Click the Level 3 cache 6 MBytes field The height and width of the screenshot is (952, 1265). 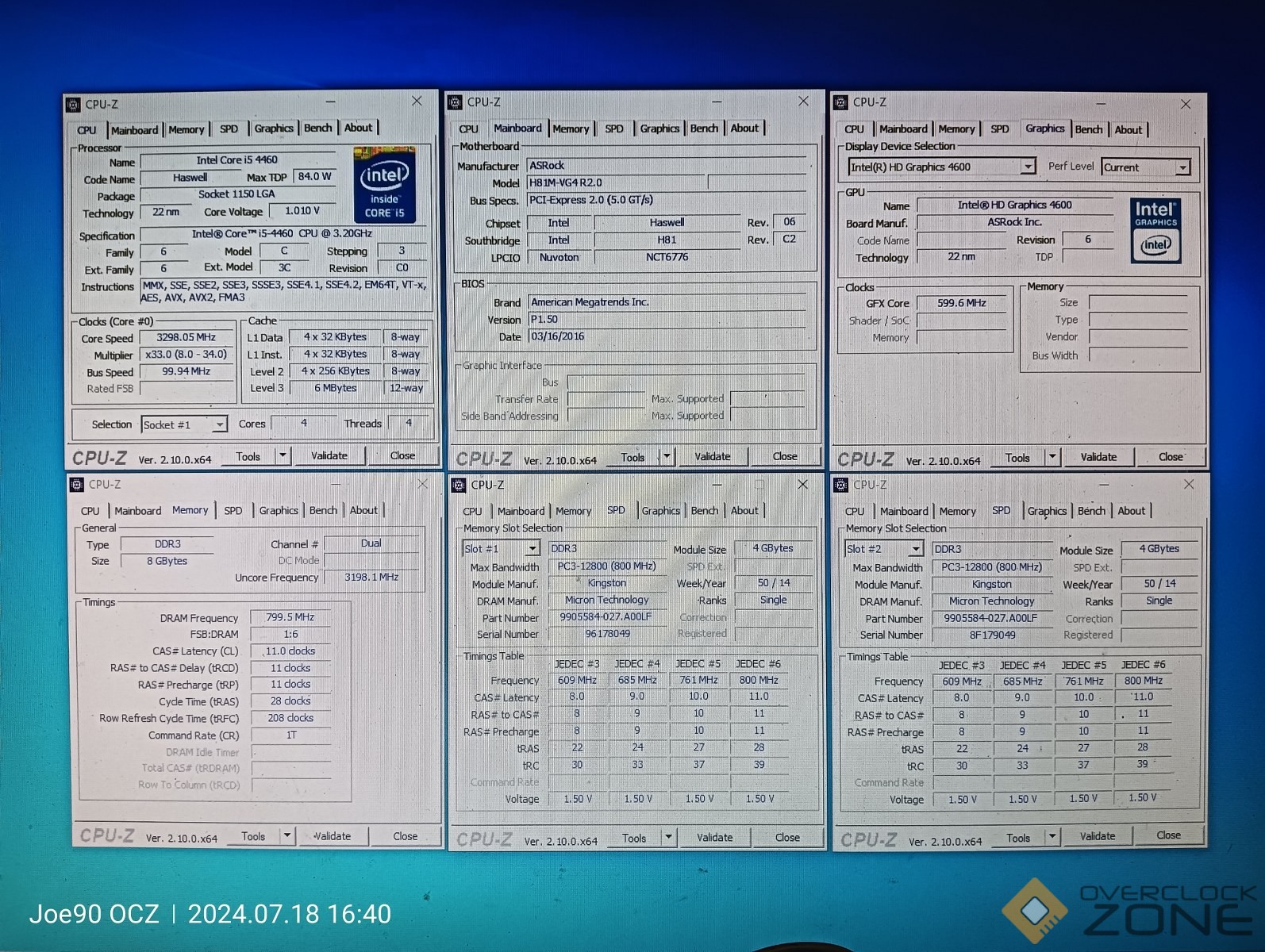click(x=335, y=388)
